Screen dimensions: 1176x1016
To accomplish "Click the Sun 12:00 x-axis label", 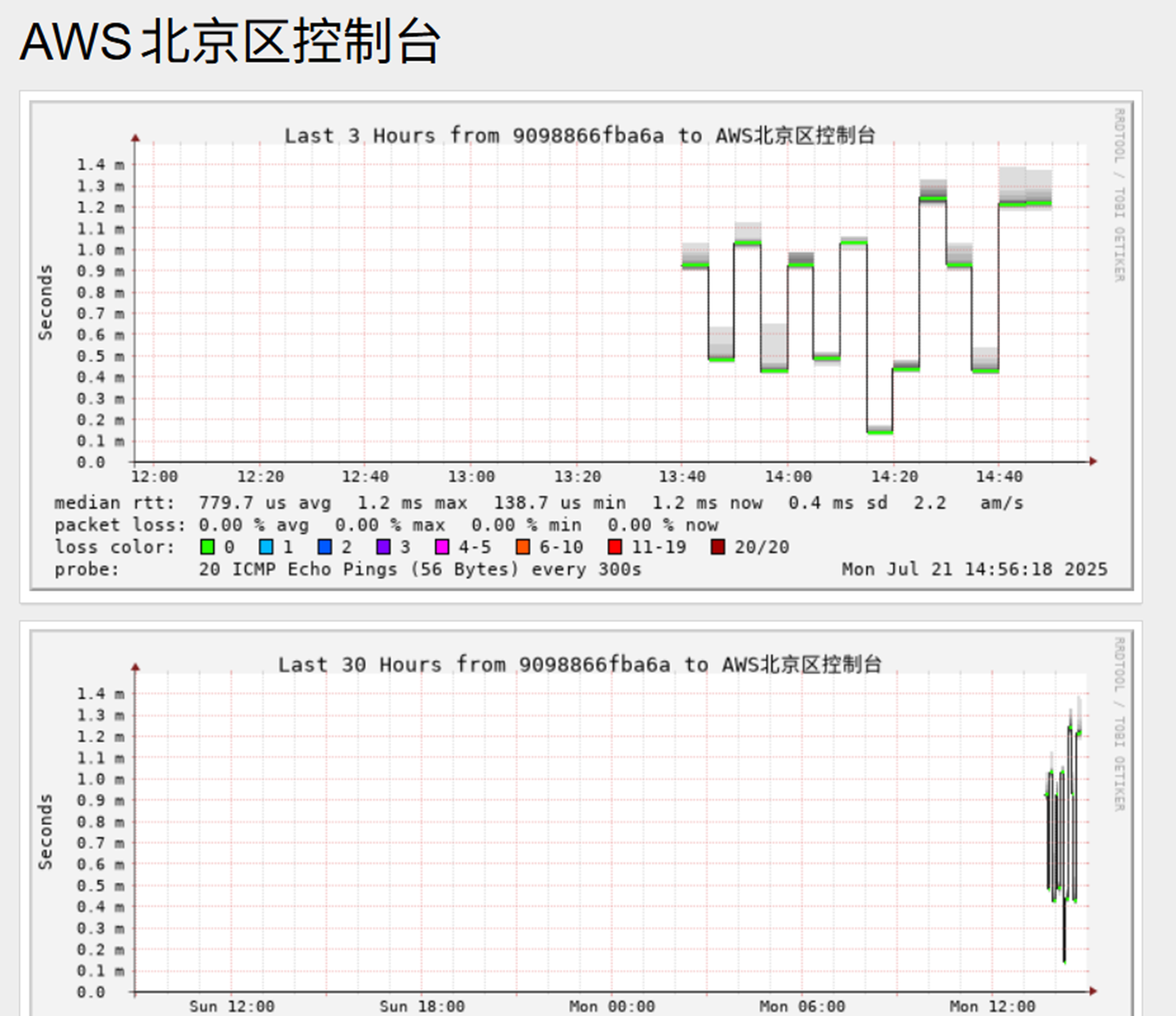I will pos(232,1006).
